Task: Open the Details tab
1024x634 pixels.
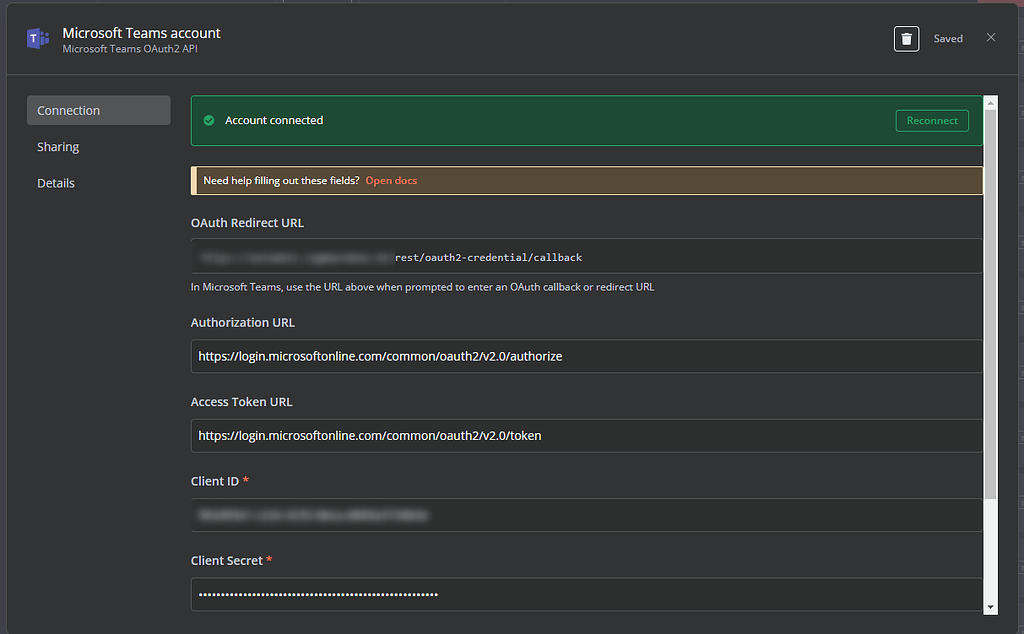Action: (x=55, y=182)
